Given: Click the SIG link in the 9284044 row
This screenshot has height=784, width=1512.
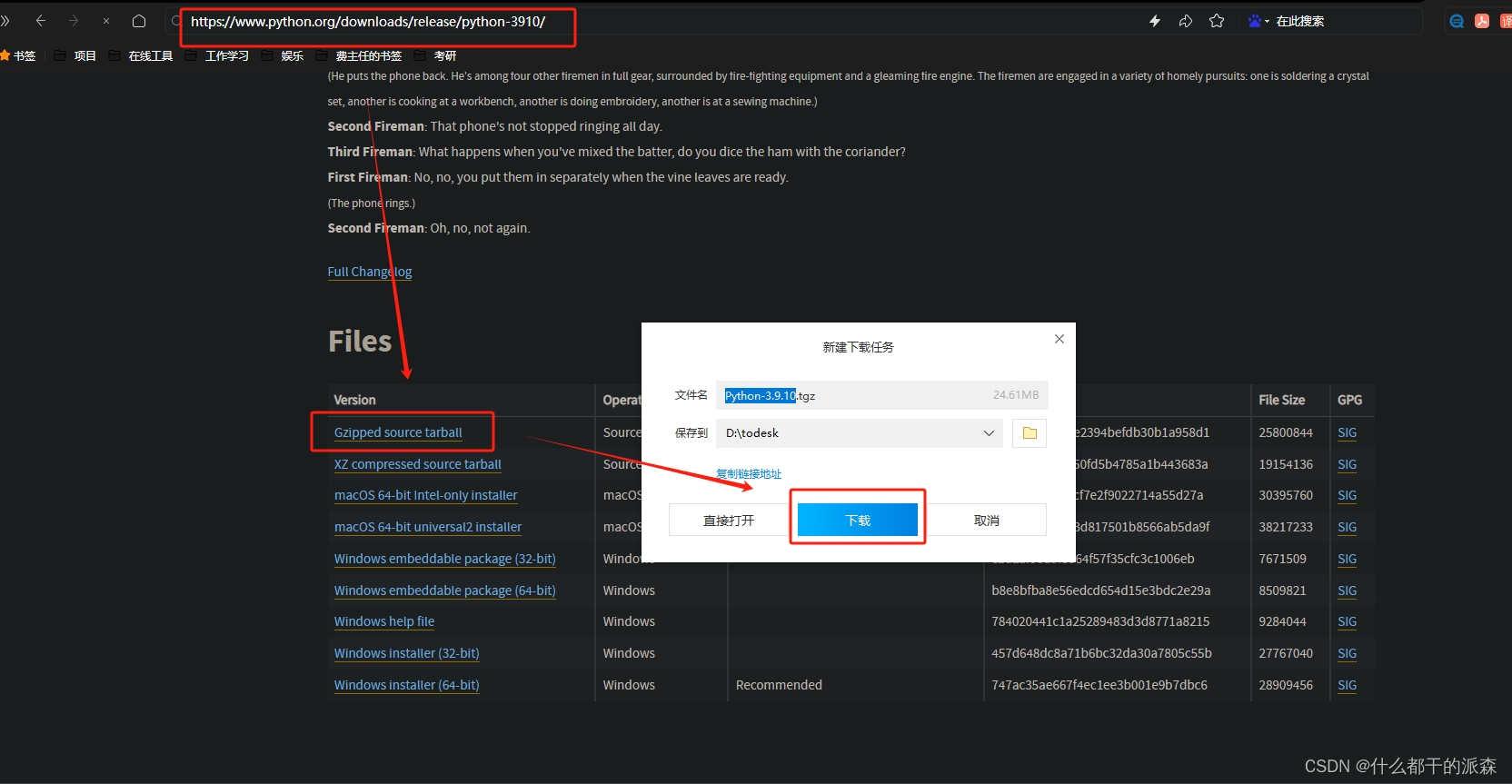Looking at the screenshot, I should (x=1348, y=621).
